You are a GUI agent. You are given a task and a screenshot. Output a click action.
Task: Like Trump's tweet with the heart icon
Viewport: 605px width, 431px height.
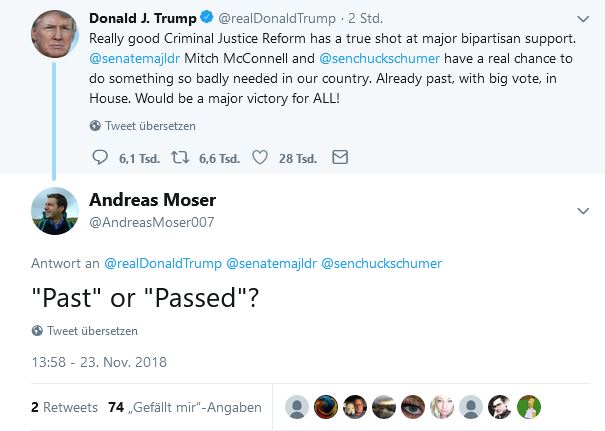[260, 157]
